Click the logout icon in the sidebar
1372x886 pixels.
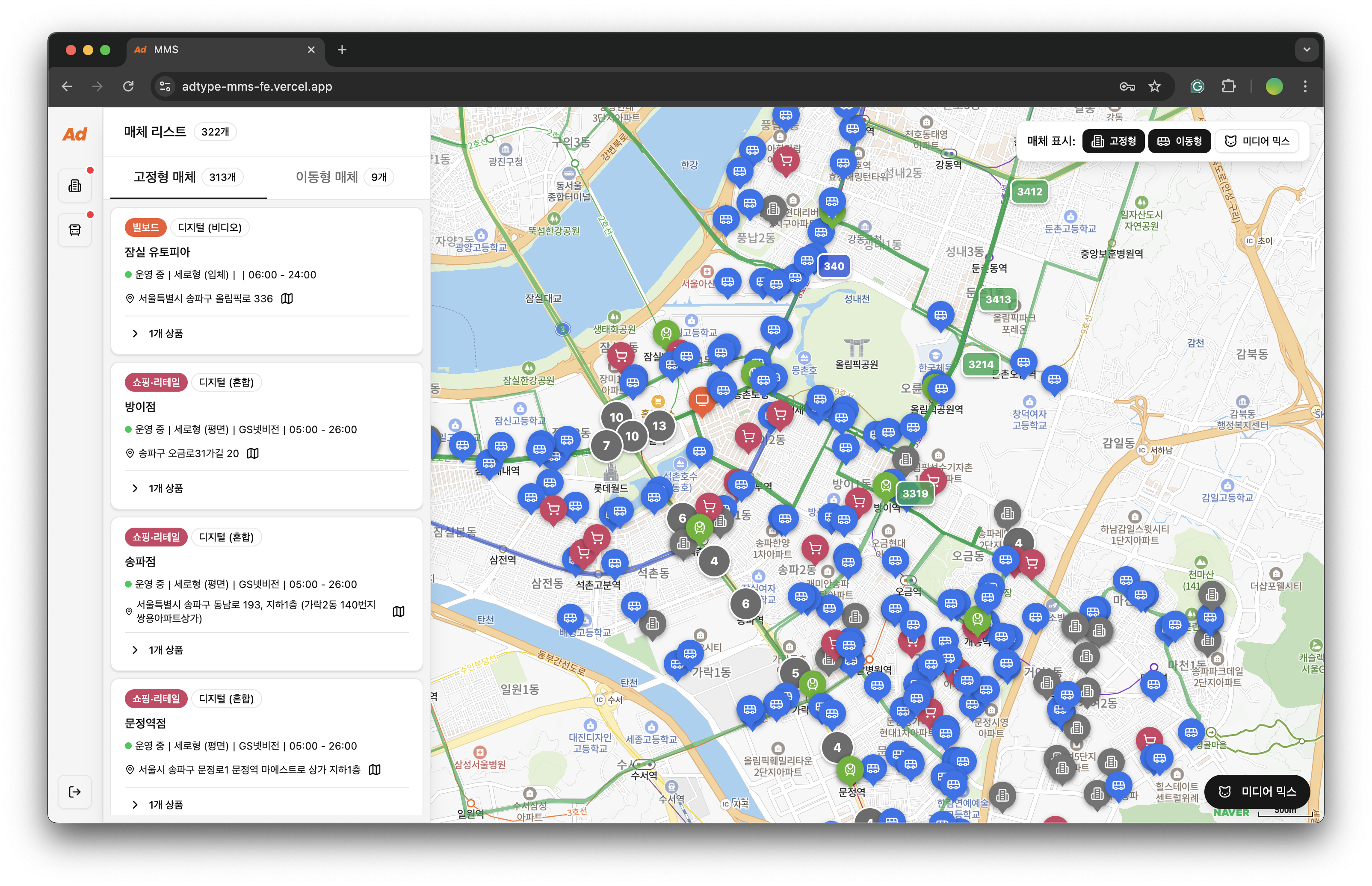click(75, 792)
